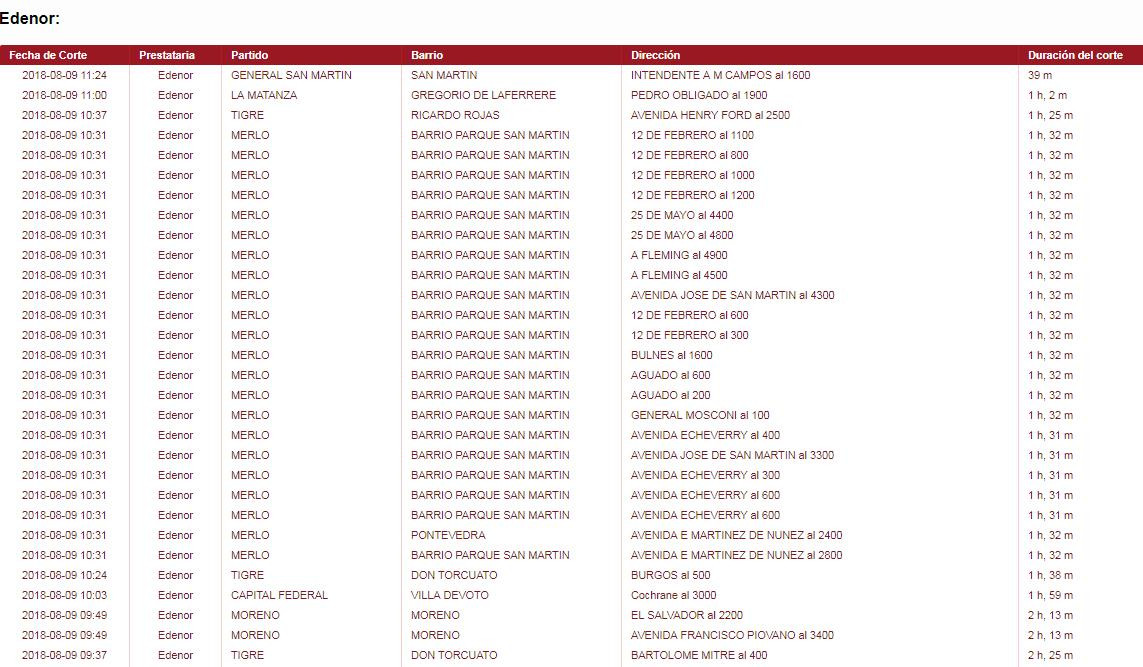Viewport: 1143px width, 667px height.
Task: Click address 'AVENIDA ECHEVERRY al 400'
Action: click(x=705, y=435)
